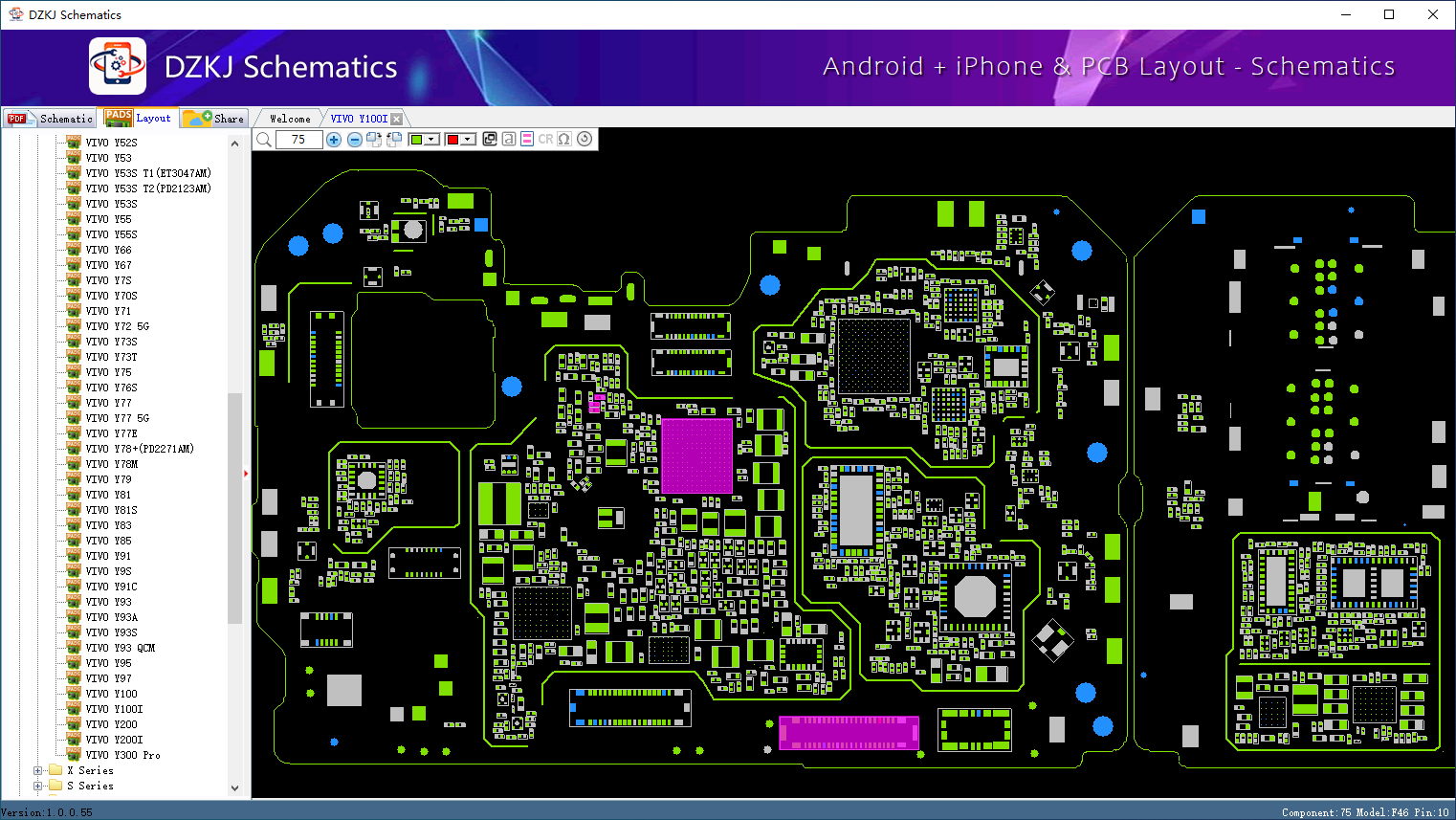Select VIVO Y81S in the tree
Viewport: 1456px width, 820px height.
pos(112,510)
